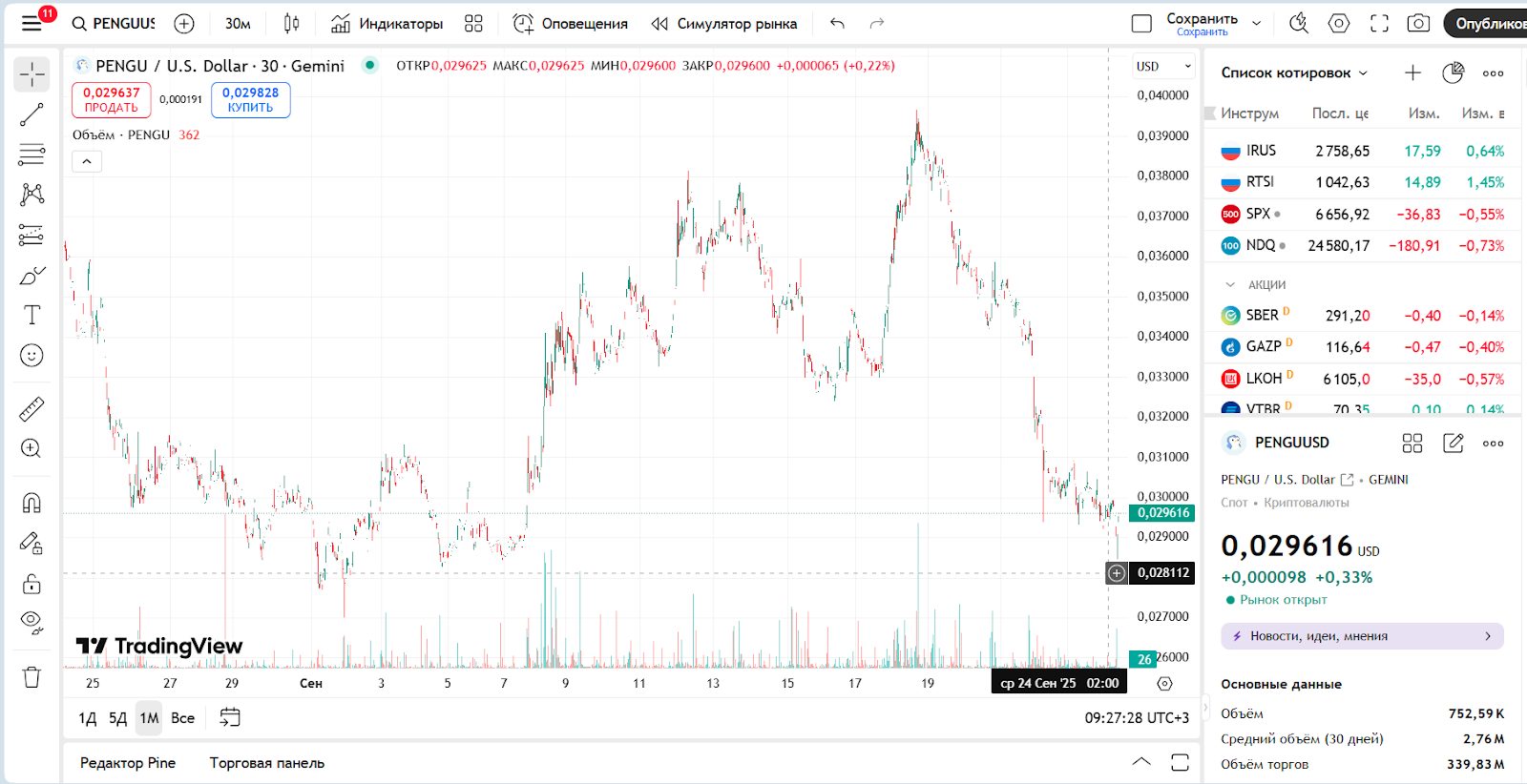Image resolution: width=1527 pixels, height=784 pixels.
Task: Select the crosshair cursor tool
Action: coord(31,73)
